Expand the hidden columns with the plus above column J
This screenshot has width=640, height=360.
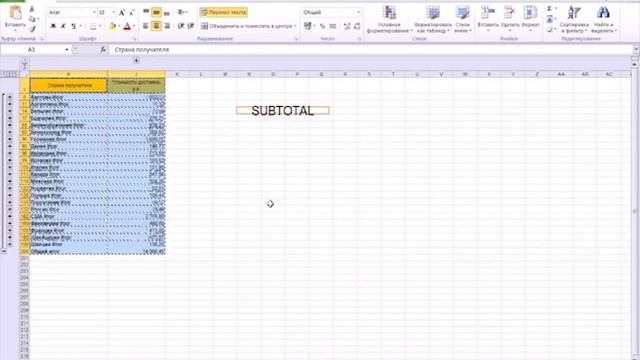pyautogui.click(x=136, y=61)
